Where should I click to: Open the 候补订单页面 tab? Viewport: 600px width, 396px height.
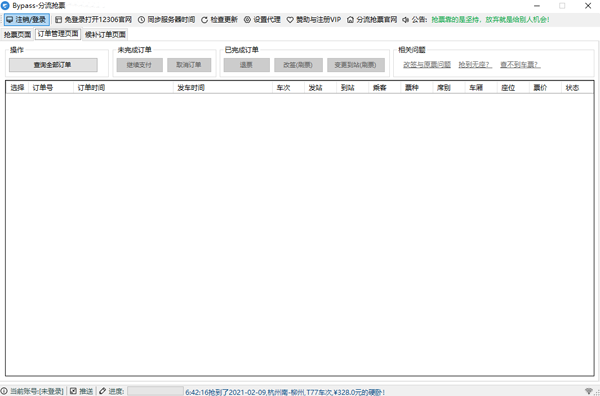tap(105, 34)
